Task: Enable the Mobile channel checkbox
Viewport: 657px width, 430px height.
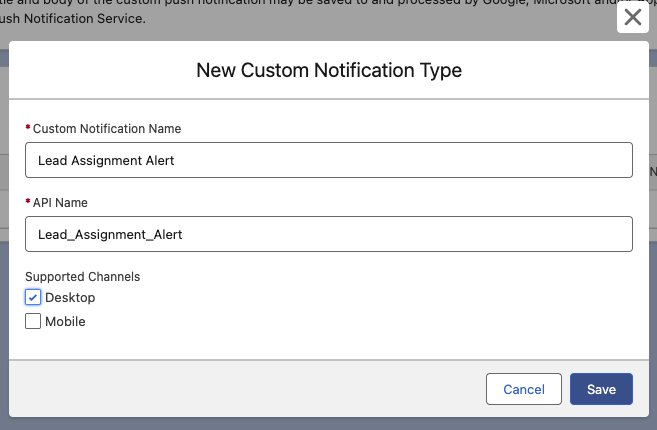Action: pos(33,322)
